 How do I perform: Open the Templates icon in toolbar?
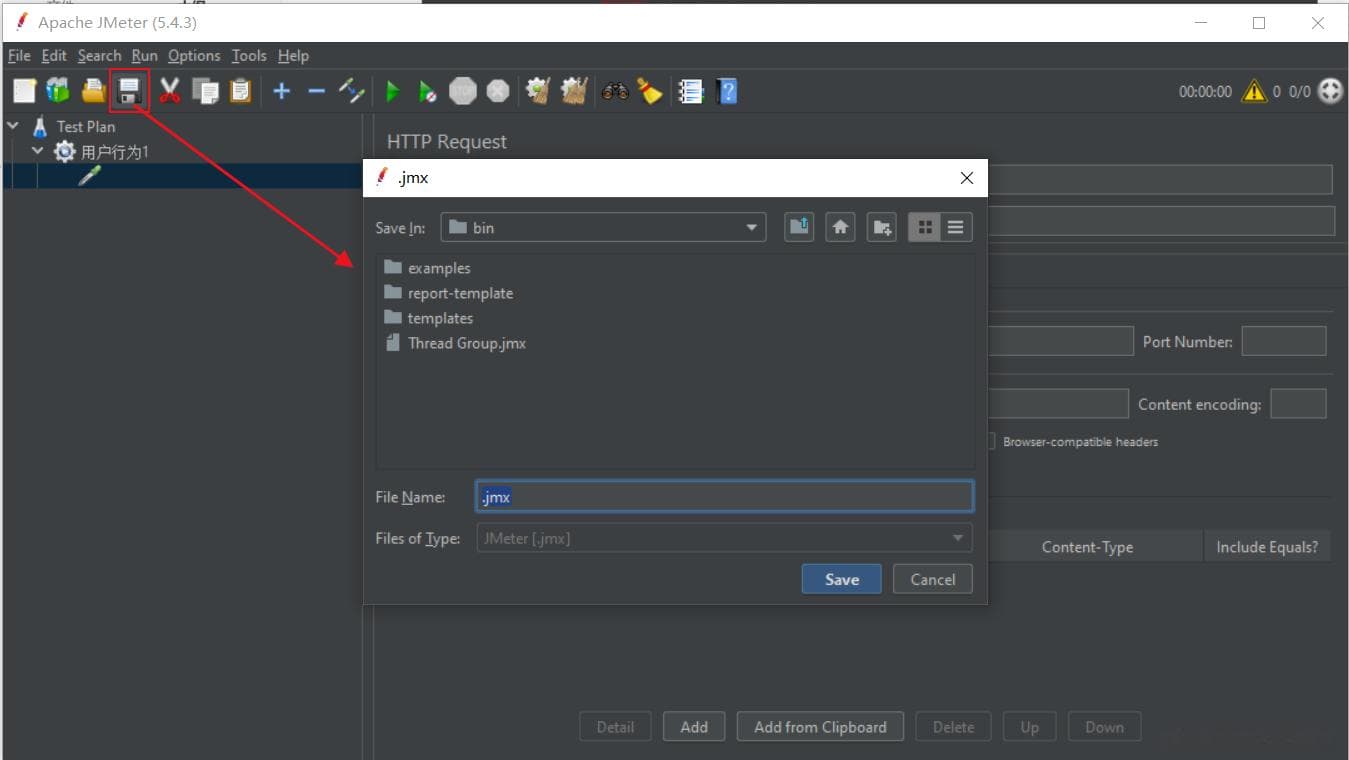pyautogui.click(x=59, y=92)
